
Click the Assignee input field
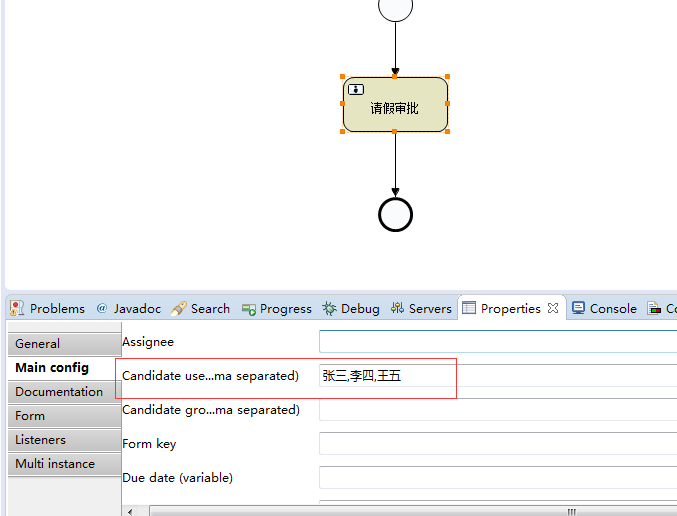(498, 342)
